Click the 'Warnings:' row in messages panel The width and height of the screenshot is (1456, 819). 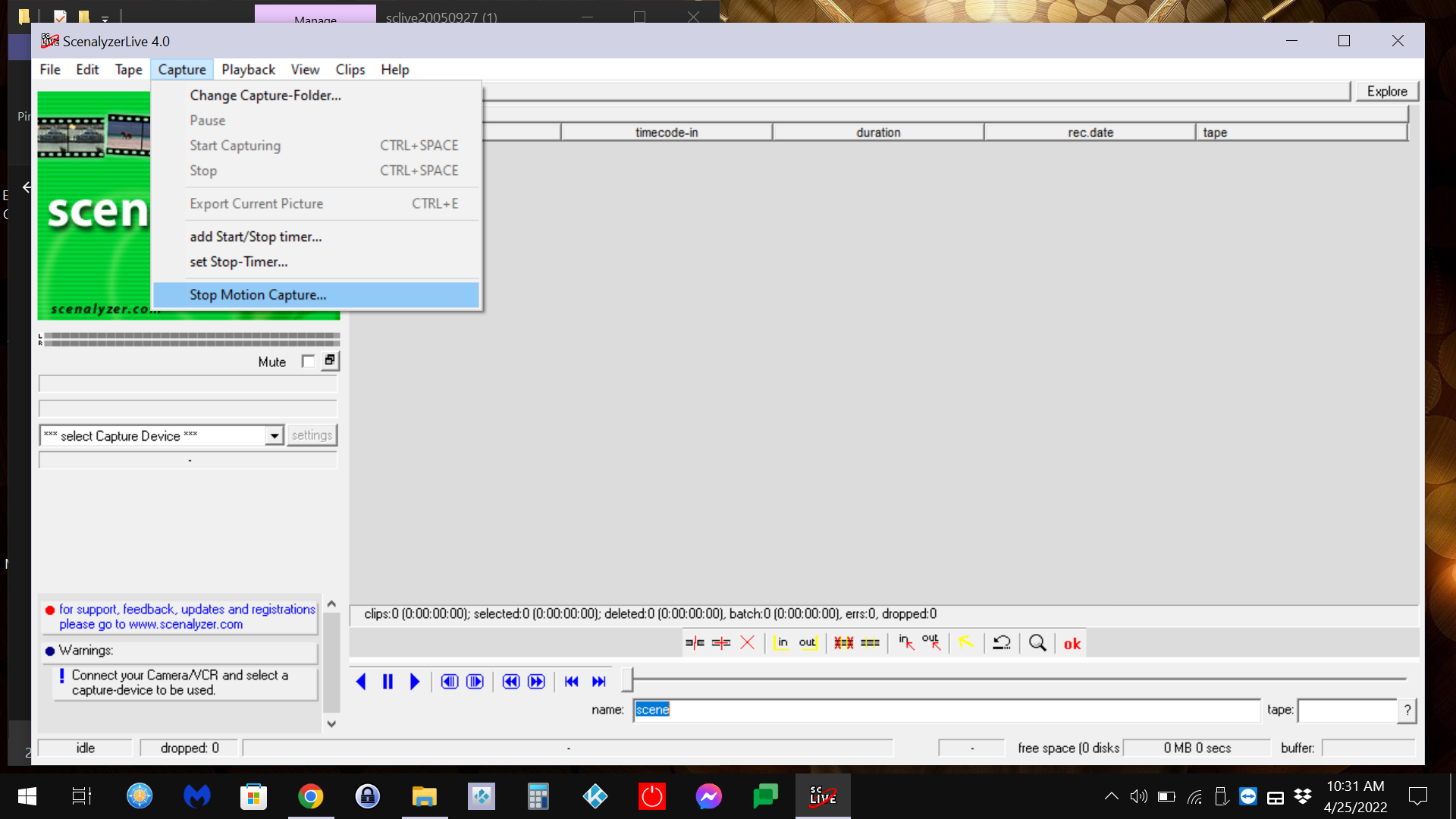click(x=180, y=651)
